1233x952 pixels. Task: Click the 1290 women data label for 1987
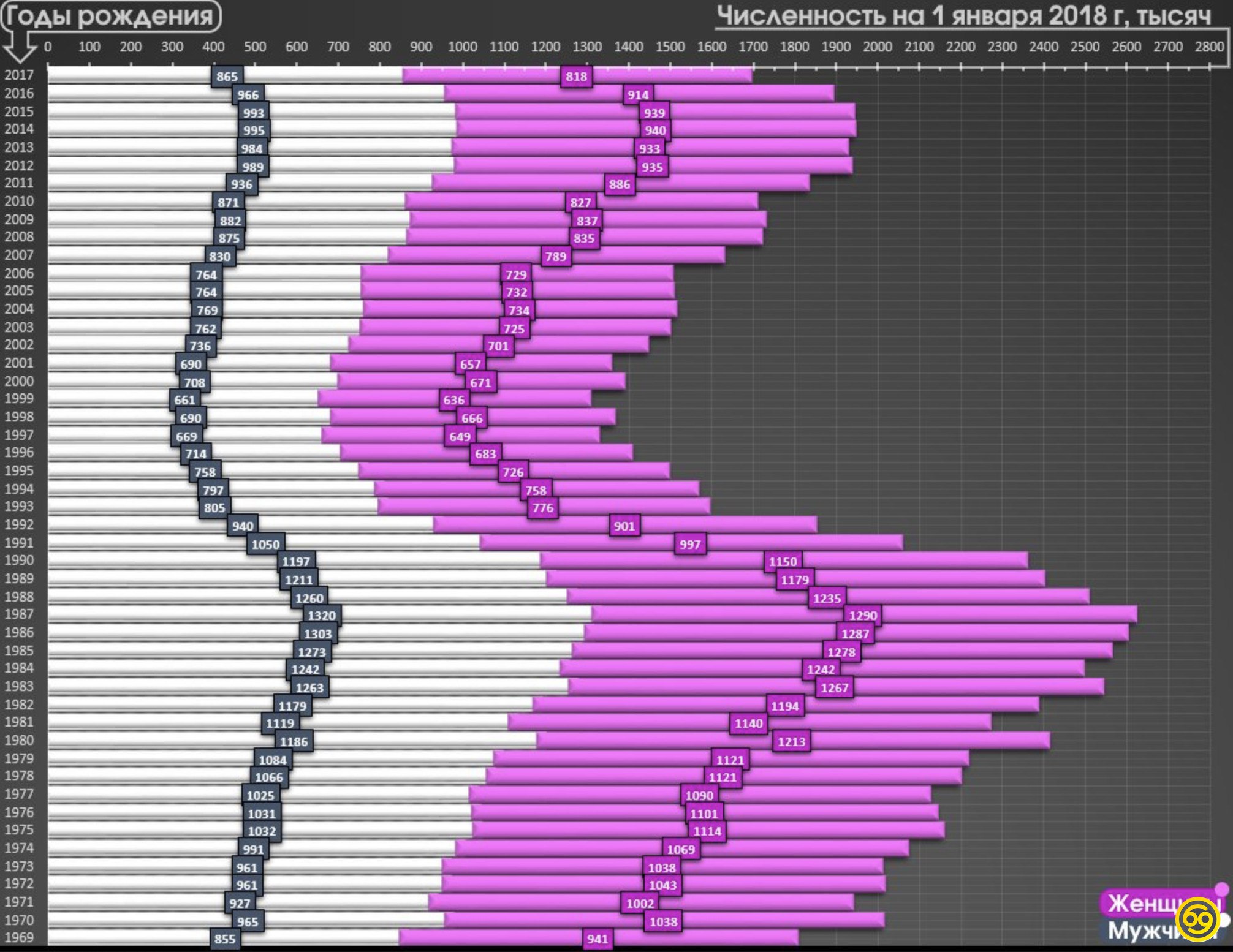tap(863, 616)
